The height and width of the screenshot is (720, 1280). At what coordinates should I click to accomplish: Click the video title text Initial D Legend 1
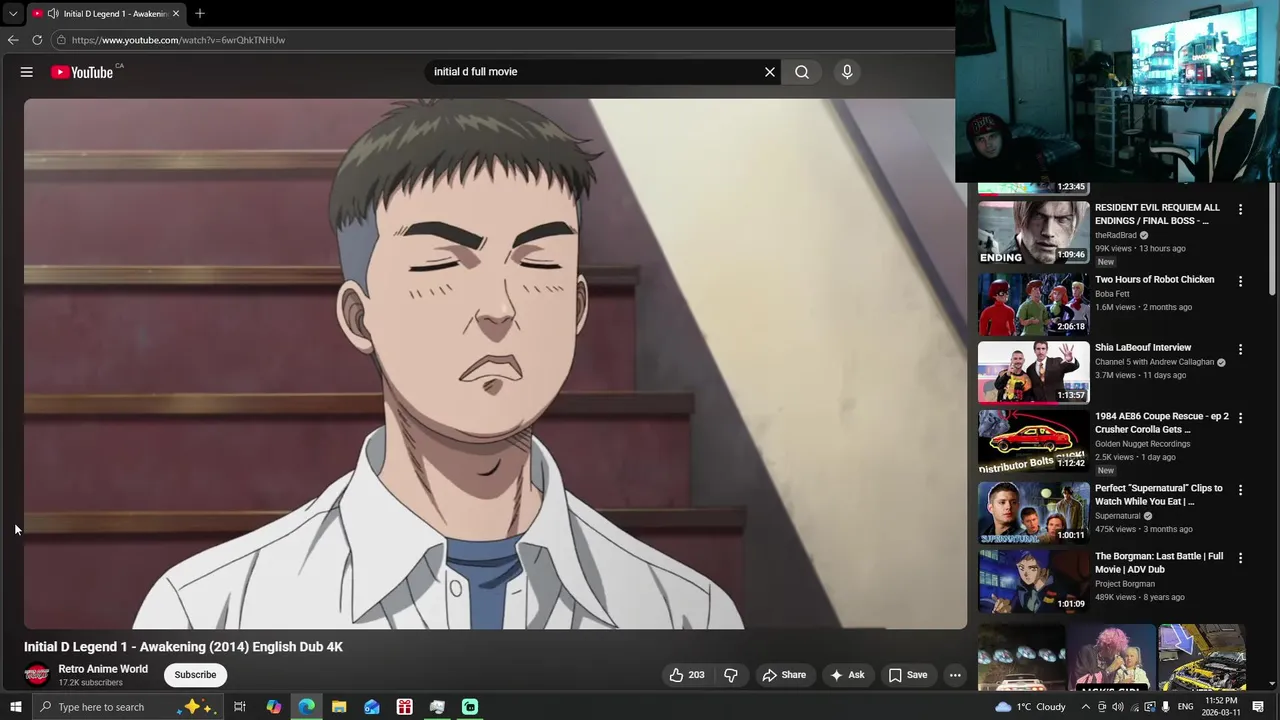(x=183, y=647)
